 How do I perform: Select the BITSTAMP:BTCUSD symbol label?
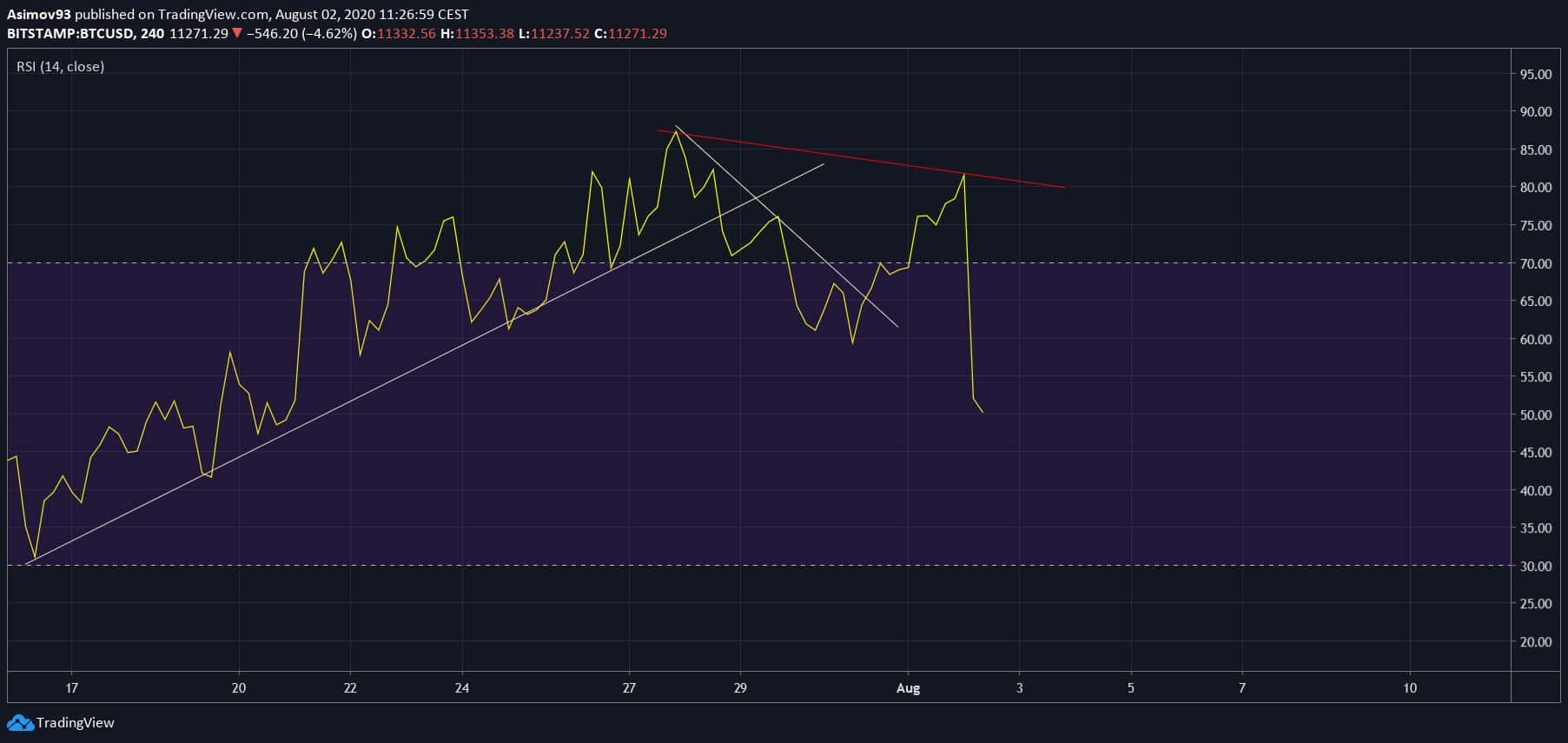click(x=69, y=33)
